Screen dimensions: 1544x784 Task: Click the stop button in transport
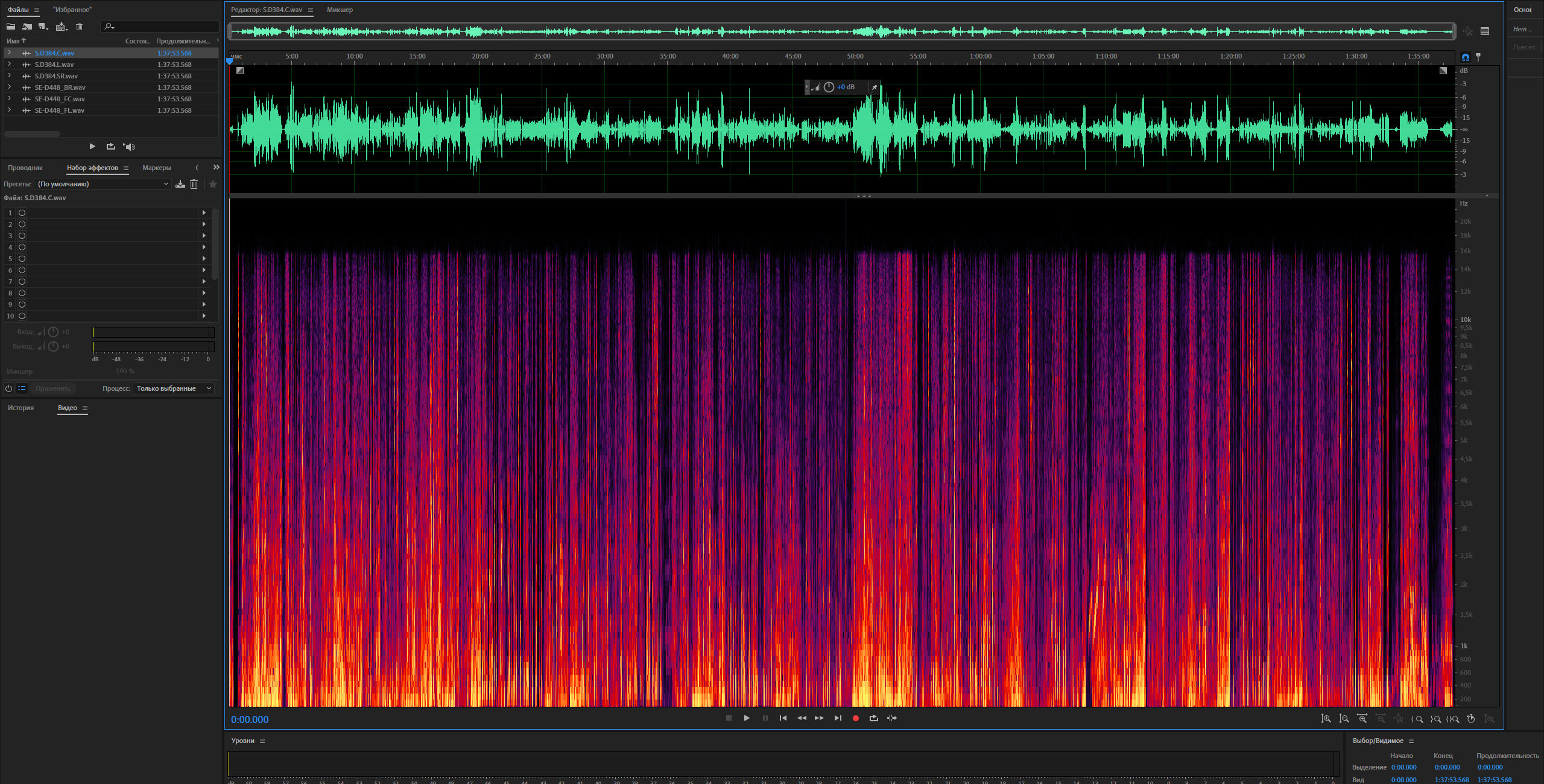(x=729, y=718)
